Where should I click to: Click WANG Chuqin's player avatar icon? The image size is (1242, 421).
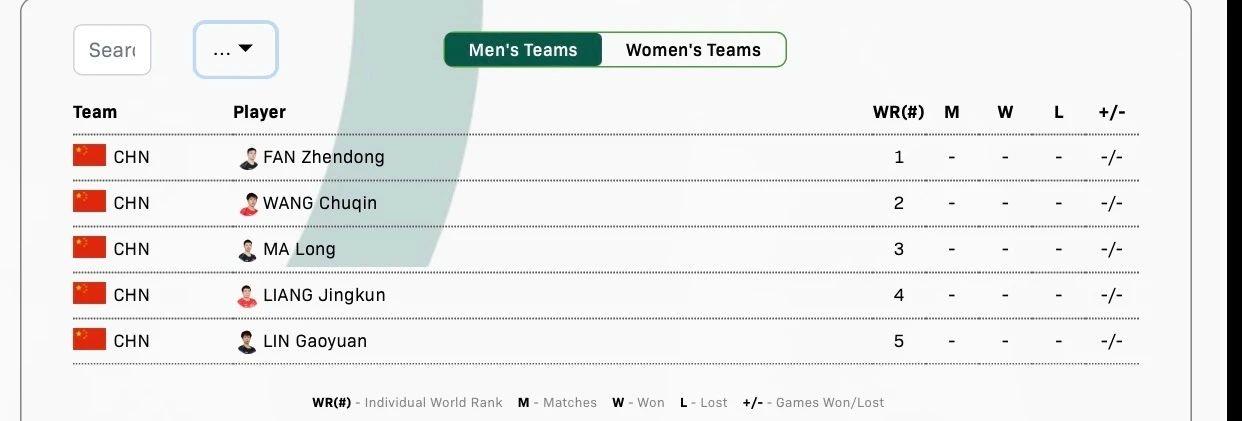(x=248, y=204)
